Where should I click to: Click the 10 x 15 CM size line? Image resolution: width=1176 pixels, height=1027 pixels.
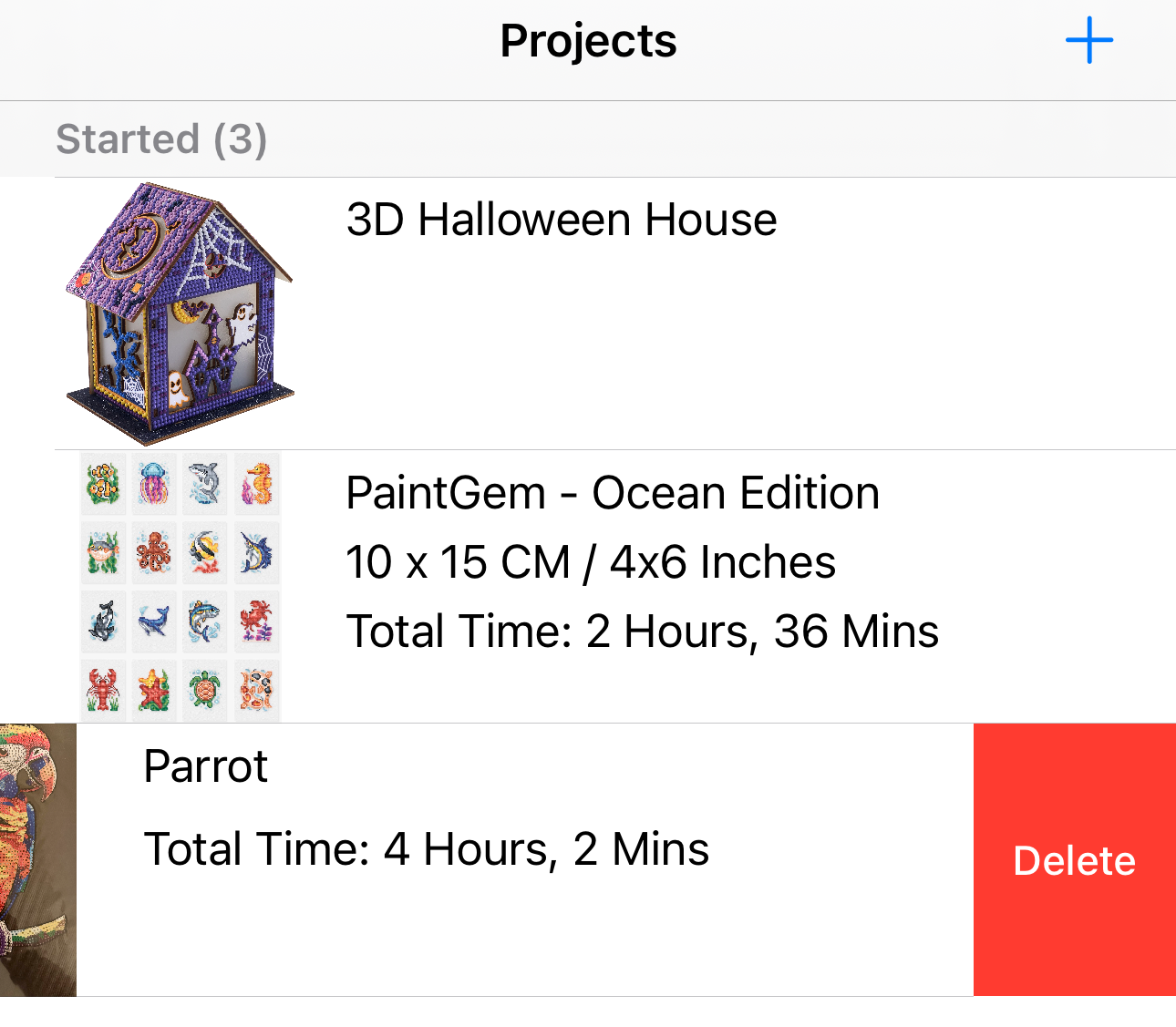pyautogui.click(x=591, y=562)
